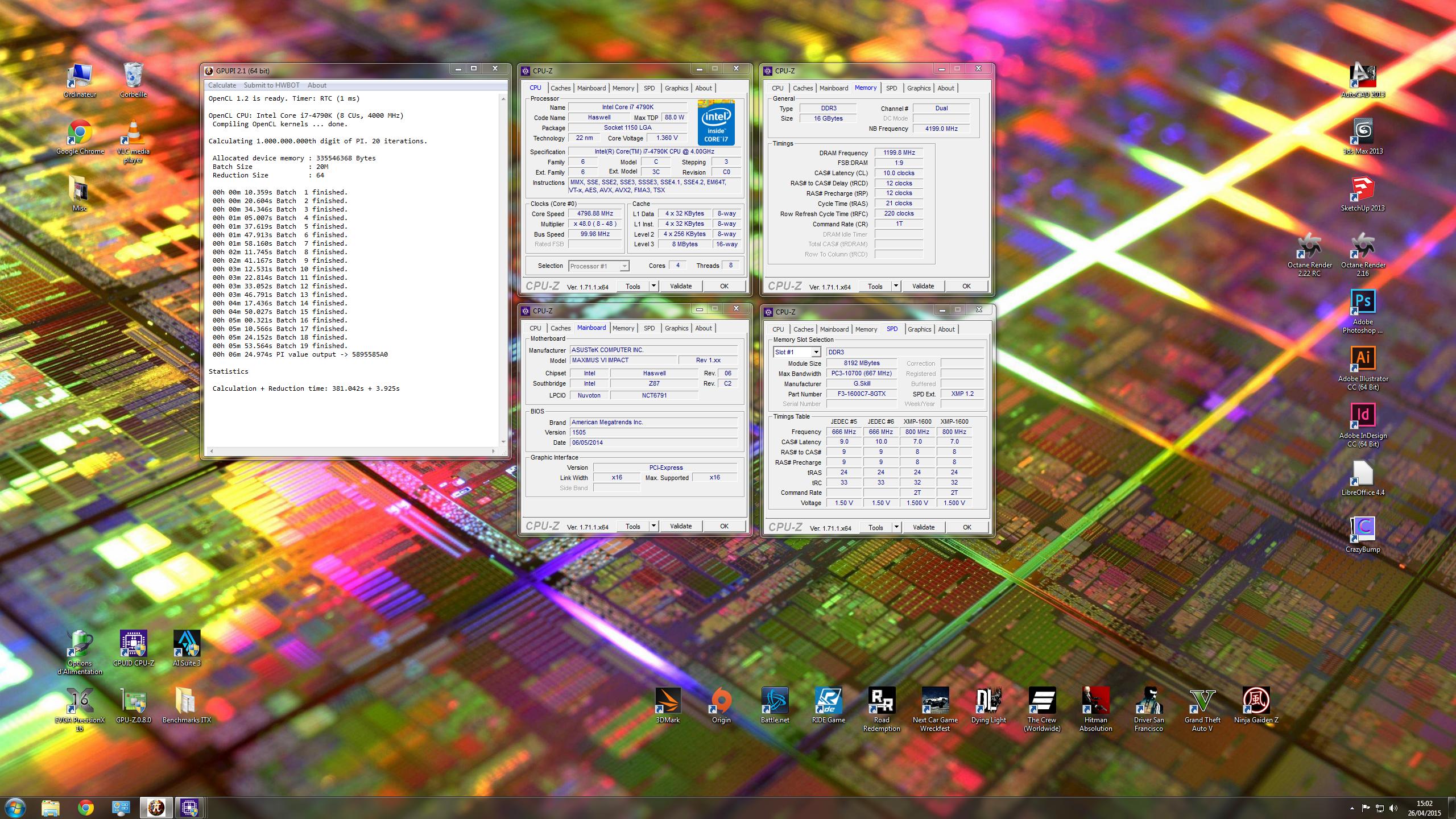Open the Origin desktop shortcut
Viewport: 1456px width, 819px height.
721,705
